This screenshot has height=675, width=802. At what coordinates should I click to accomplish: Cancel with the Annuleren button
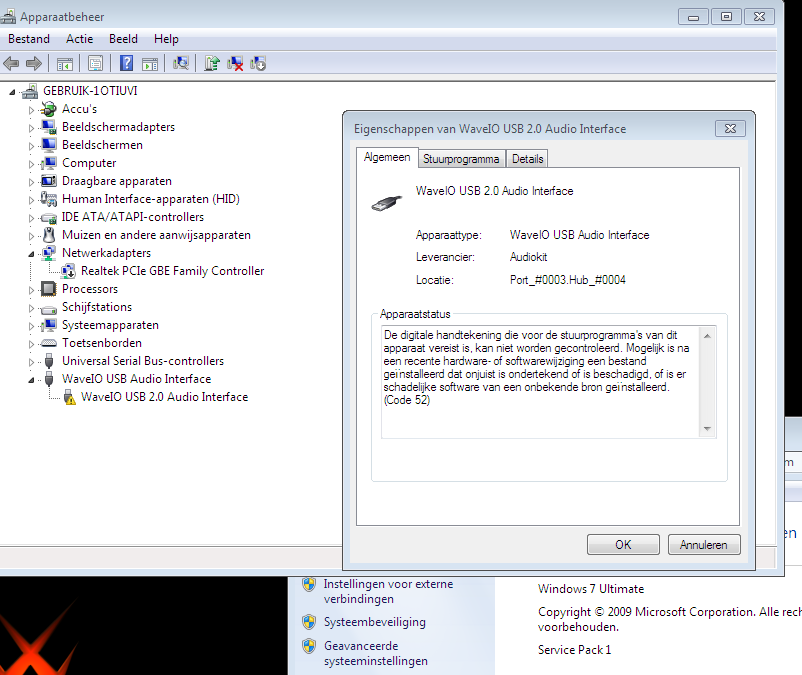[704, 545]
